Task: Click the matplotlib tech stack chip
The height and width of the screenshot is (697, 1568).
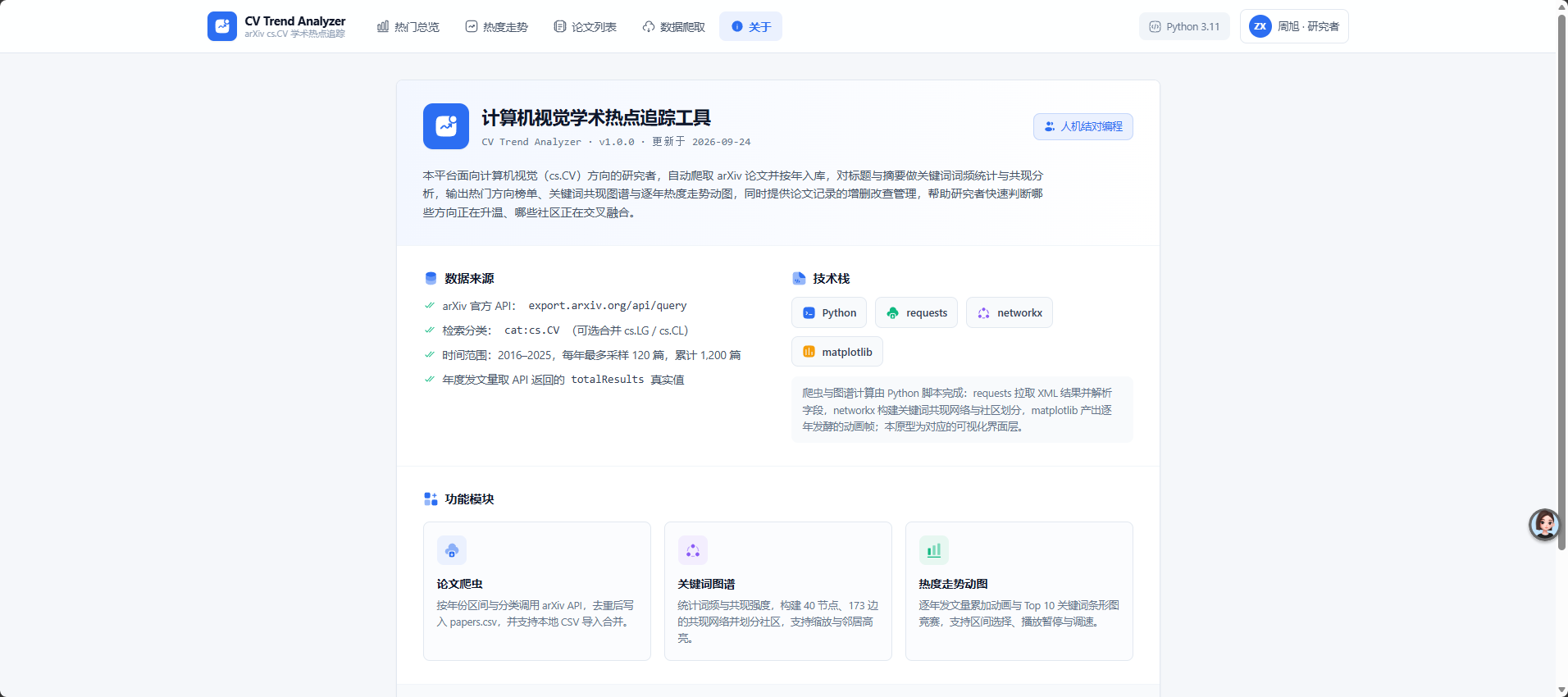Action: 837,352
